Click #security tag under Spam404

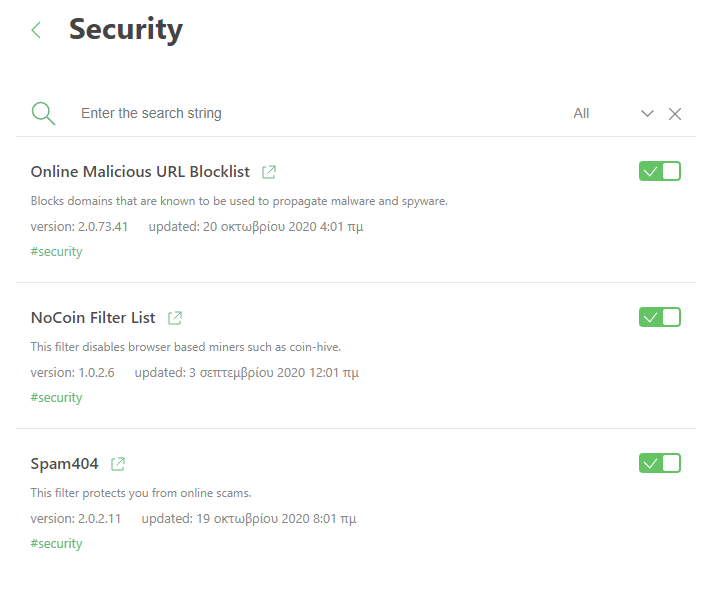point(57,544)
